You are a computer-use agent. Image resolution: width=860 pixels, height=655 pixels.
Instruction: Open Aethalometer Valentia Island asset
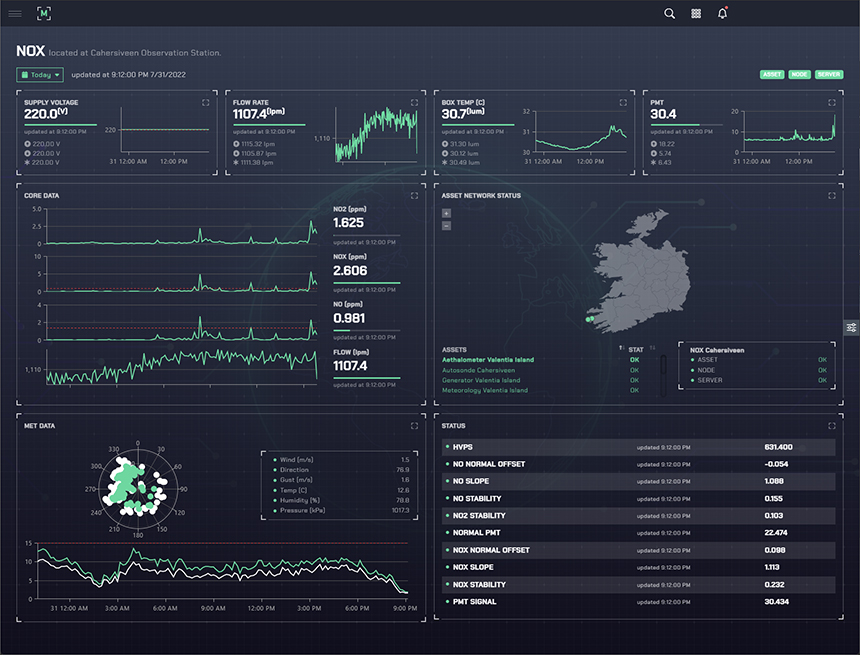pyautogui.click(x=488, y=360)
